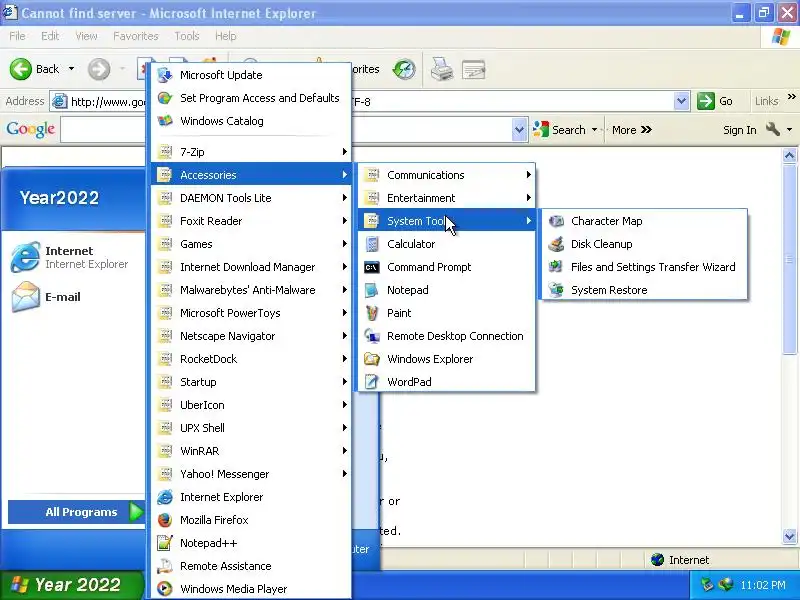
Task: Expand the Entertainment submenu
Action: pos(446,198)
